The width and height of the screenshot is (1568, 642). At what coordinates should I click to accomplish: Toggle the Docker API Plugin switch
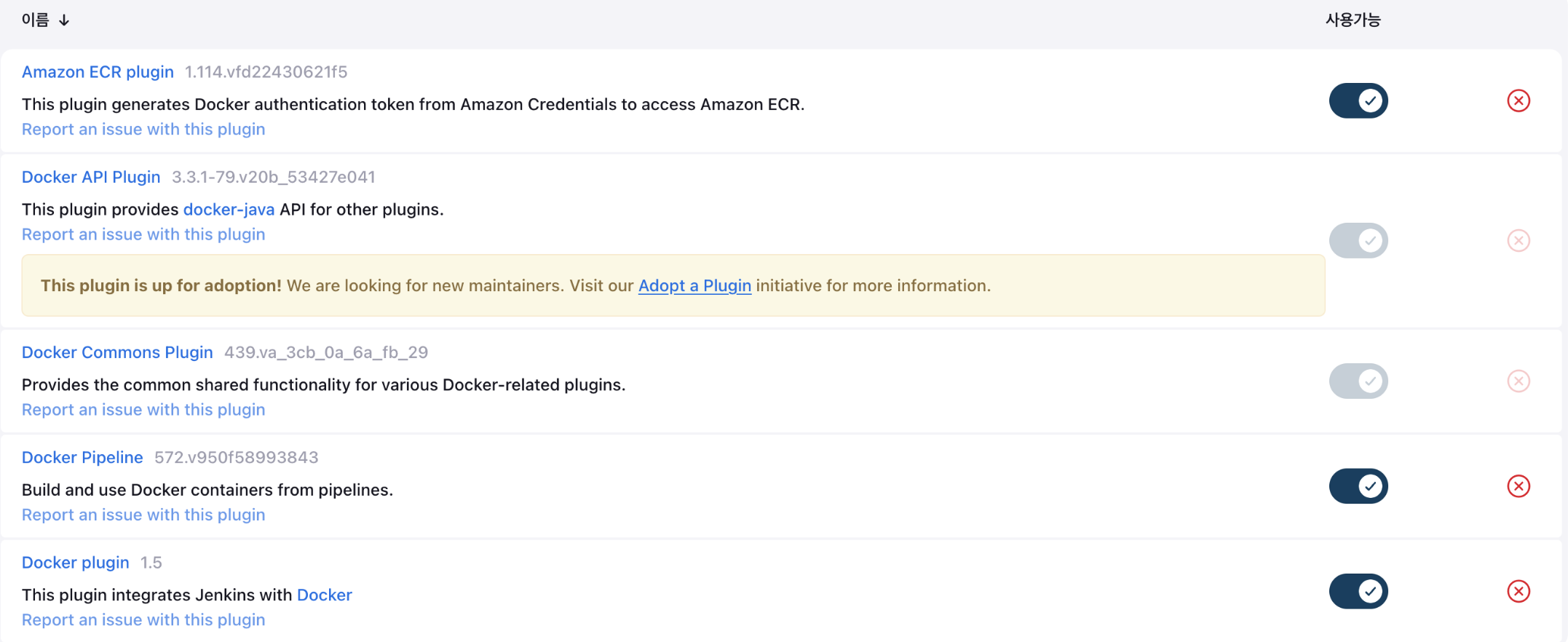point(1358,241)
